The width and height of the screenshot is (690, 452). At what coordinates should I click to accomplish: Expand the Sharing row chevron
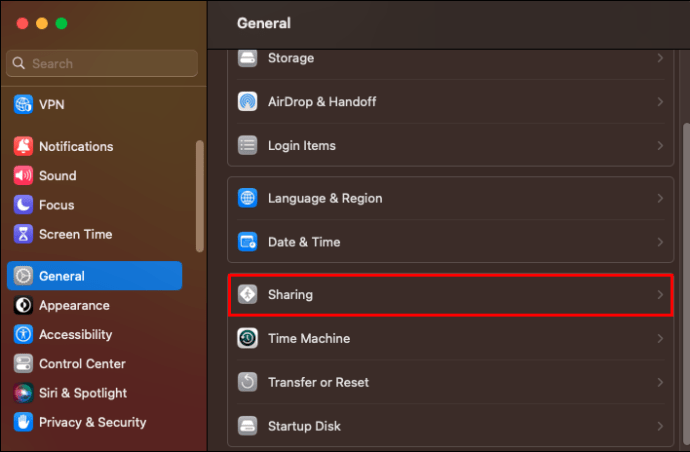660,295
